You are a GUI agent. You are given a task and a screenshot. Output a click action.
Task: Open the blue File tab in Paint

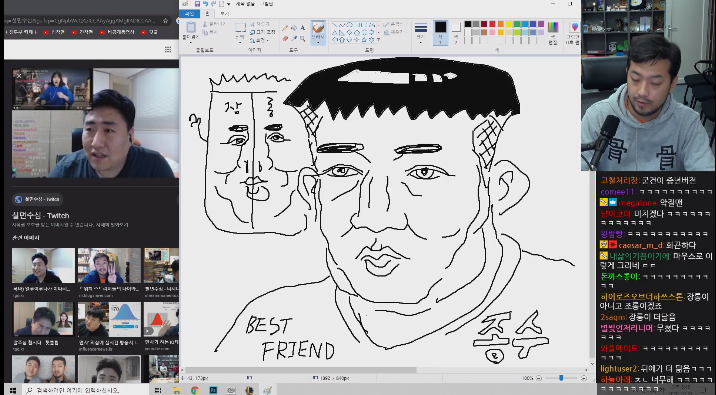(190, 14)
